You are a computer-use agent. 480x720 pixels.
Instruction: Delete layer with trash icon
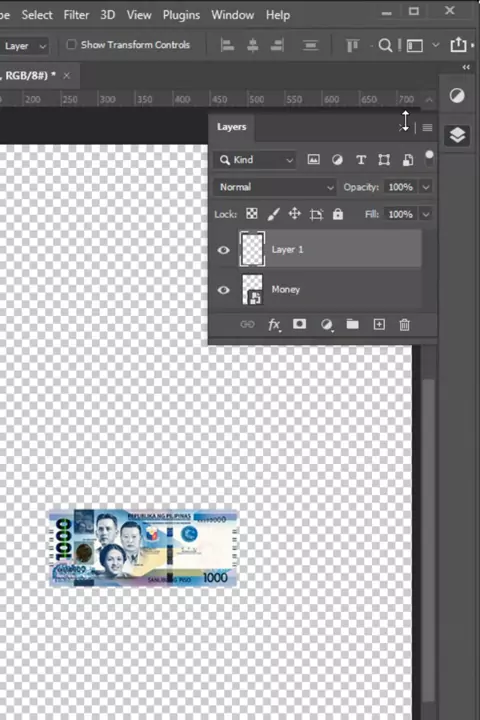pyautogui.click(x=404, y=325)
